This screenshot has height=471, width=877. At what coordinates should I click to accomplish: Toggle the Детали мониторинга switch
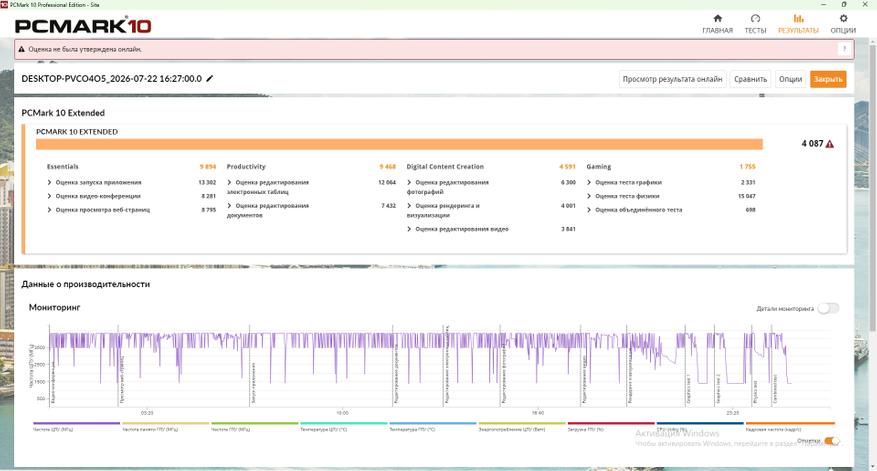[828, 308]
